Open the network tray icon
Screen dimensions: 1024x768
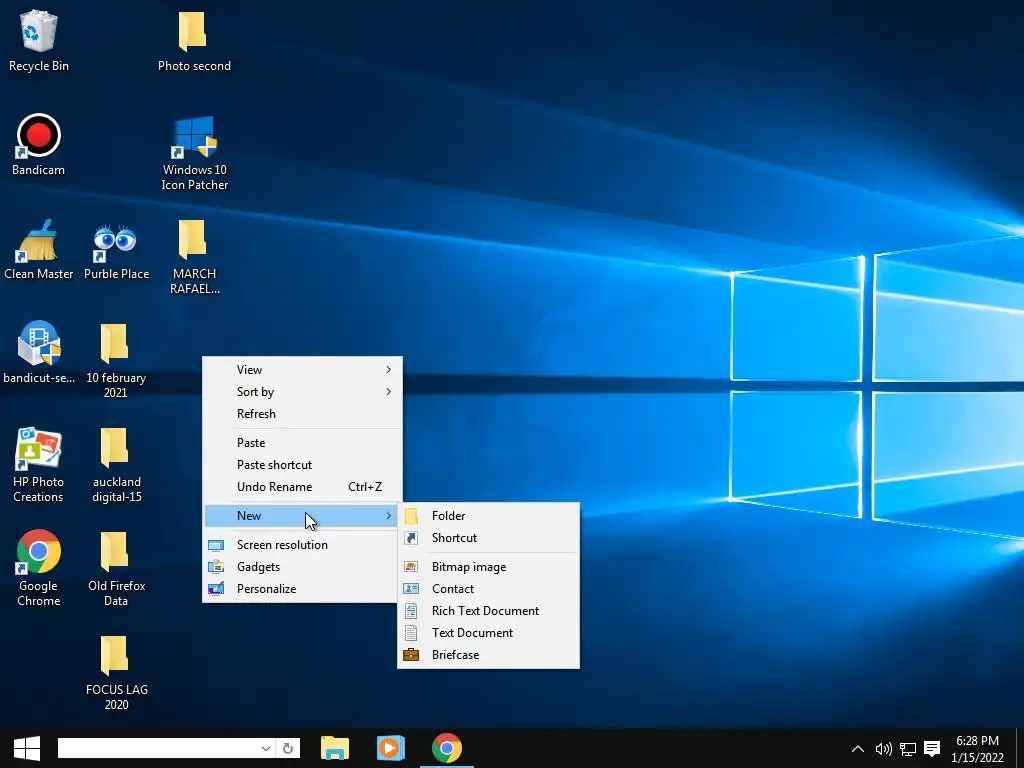(x=908, y=749)
